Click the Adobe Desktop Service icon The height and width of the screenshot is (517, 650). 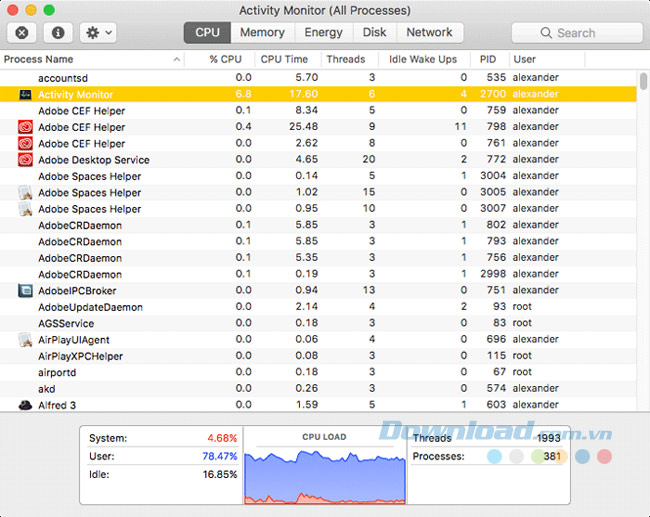tap(26, 160)
